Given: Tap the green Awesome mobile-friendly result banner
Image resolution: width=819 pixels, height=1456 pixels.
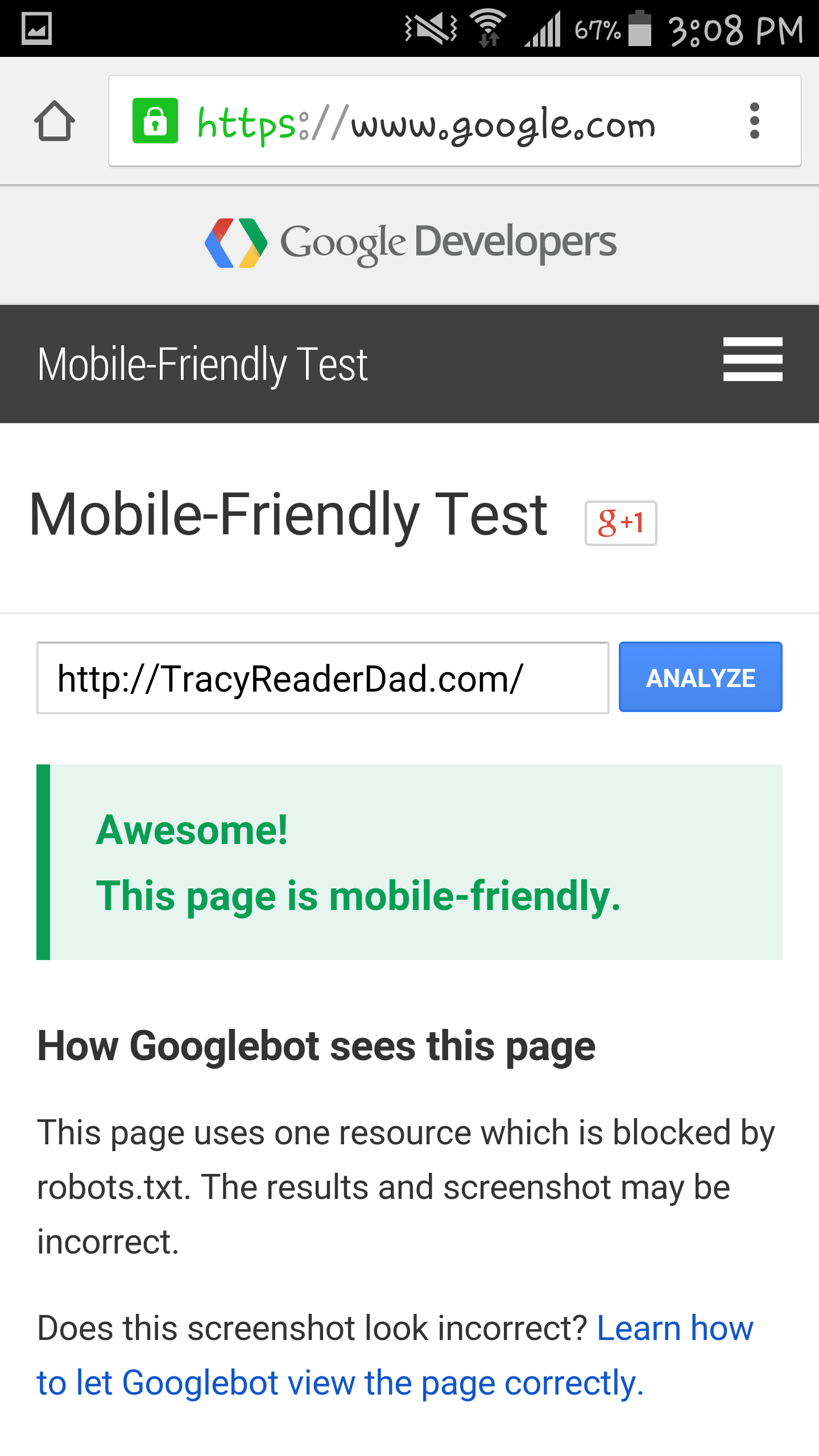Looking at the screenshot, I should (409, 862).
